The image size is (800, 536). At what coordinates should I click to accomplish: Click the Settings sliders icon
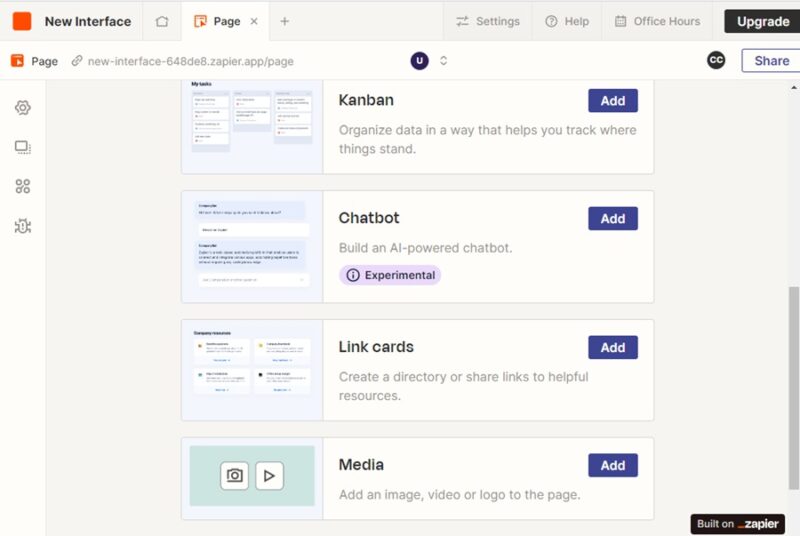462,21
